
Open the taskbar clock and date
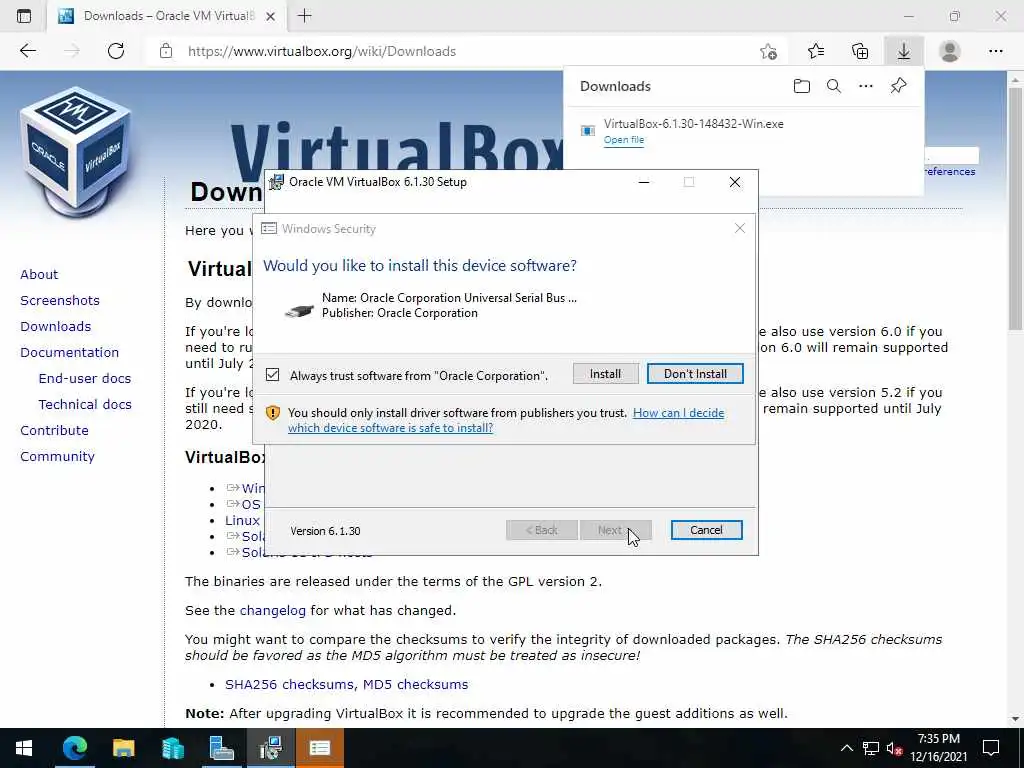click(x=939, y=748)
